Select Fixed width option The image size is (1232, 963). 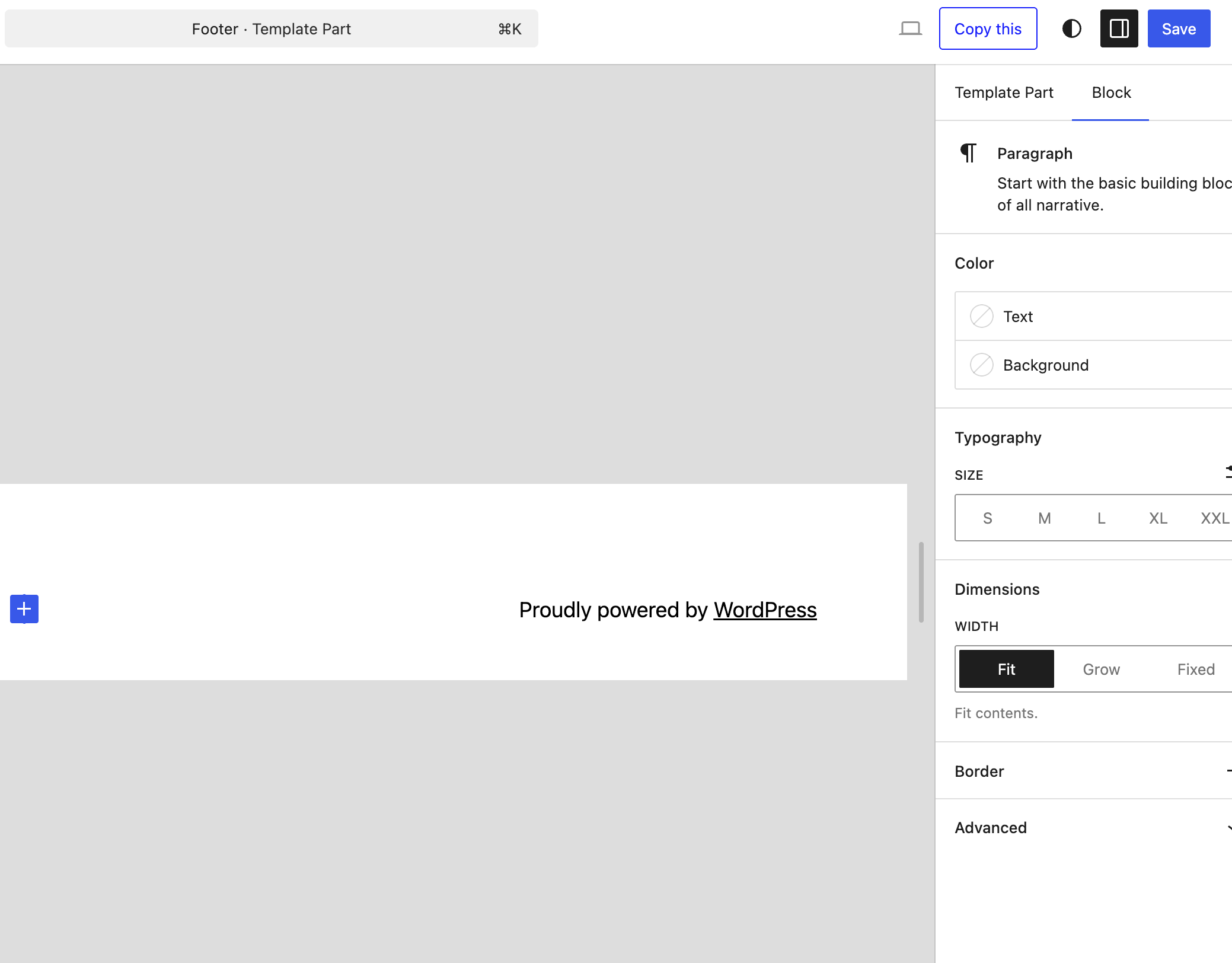[1196, 668]
